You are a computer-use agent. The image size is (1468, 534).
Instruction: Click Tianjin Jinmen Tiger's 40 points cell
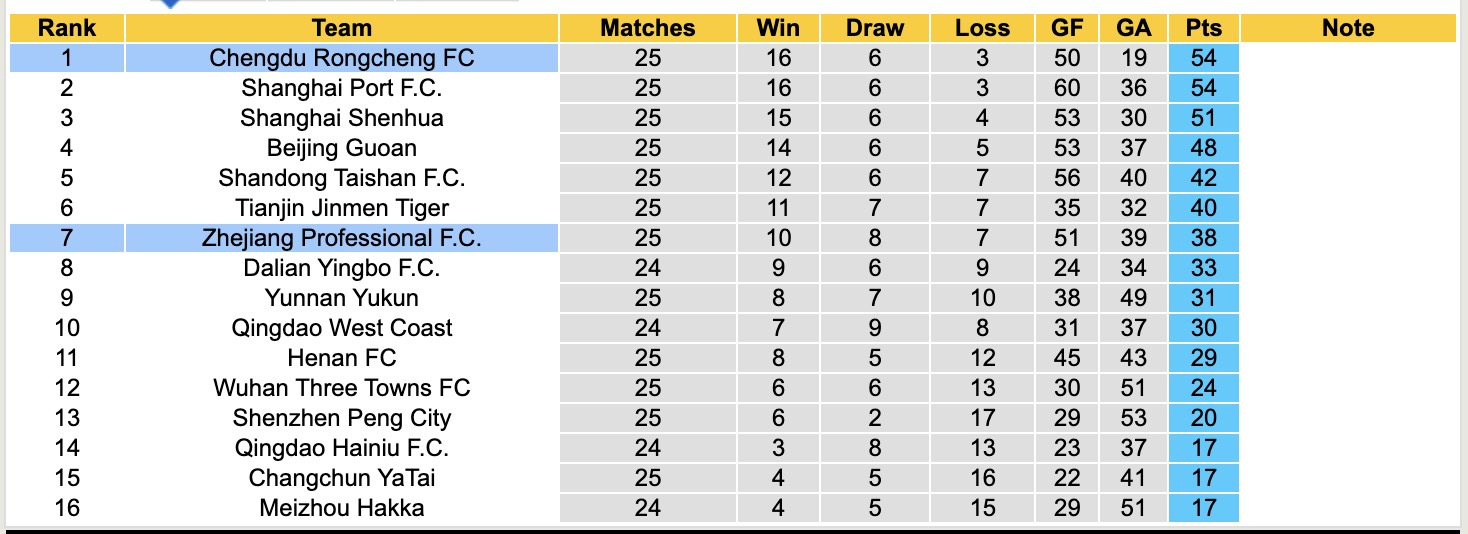click(x=1203, y=208)
